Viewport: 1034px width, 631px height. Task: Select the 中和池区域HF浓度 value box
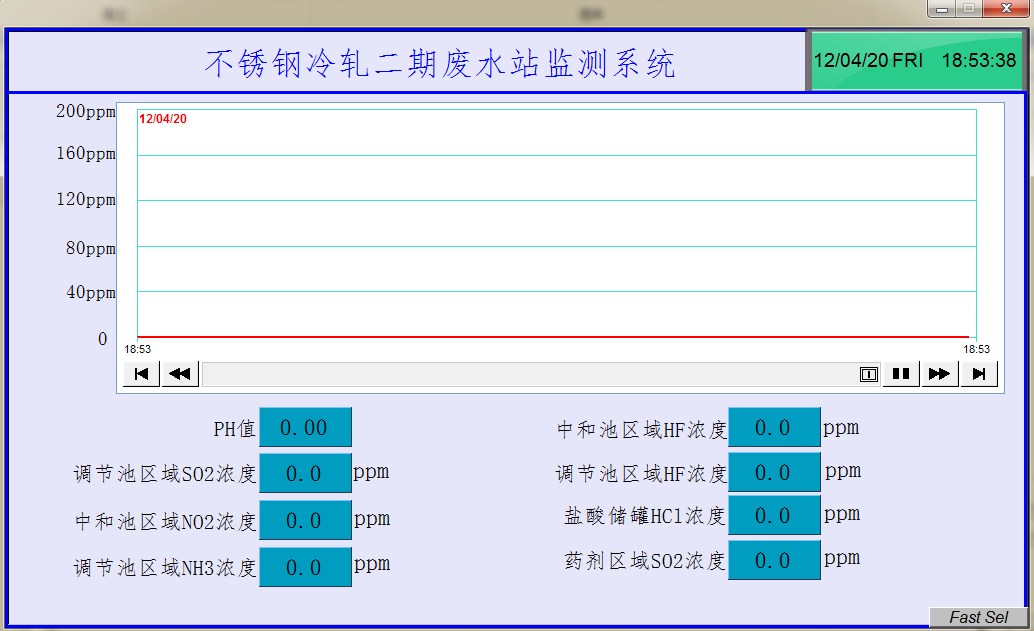click(774, 428)
